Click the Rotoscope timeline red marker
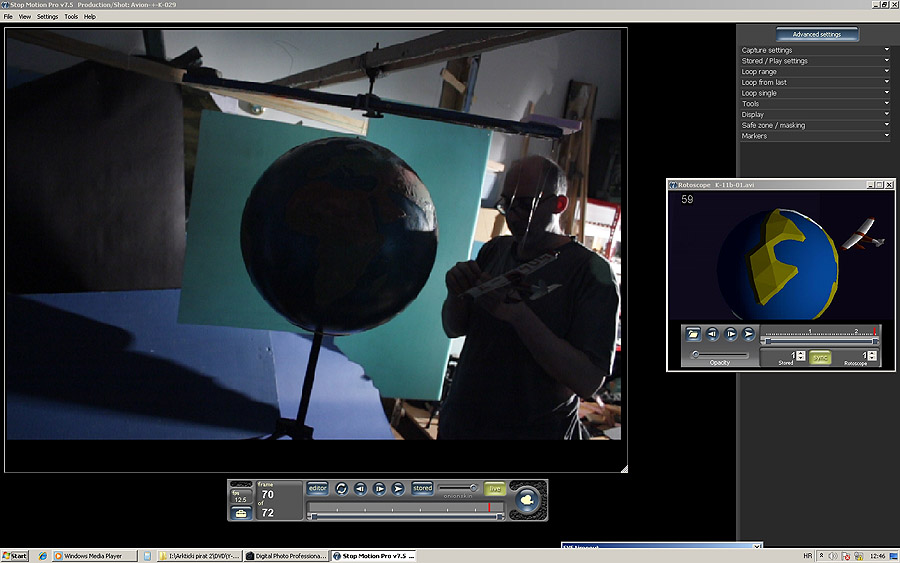900x563 pixels. 875,331
